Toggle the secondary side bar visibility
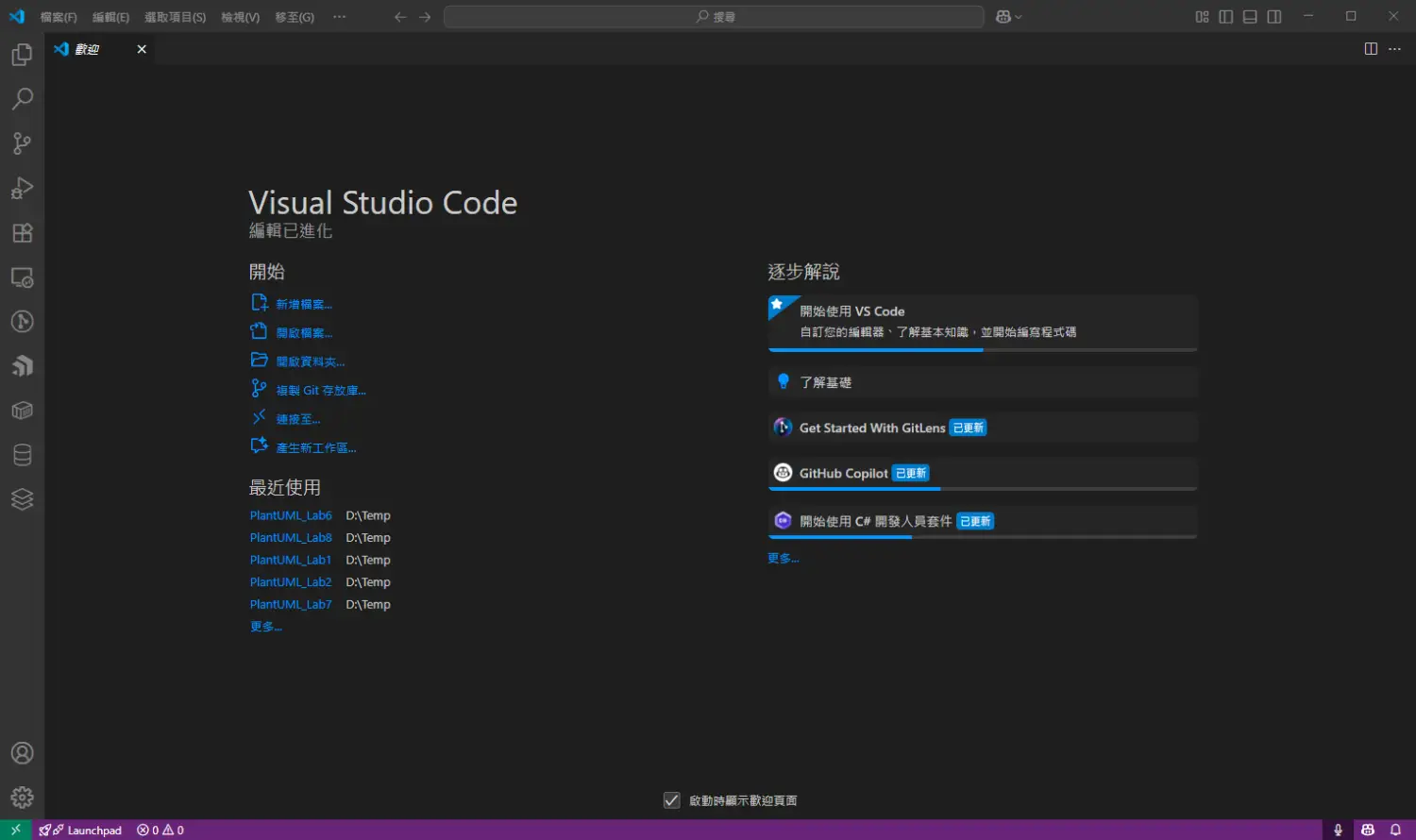This screenshot has width=1416, height=840. click(1274, 17)
